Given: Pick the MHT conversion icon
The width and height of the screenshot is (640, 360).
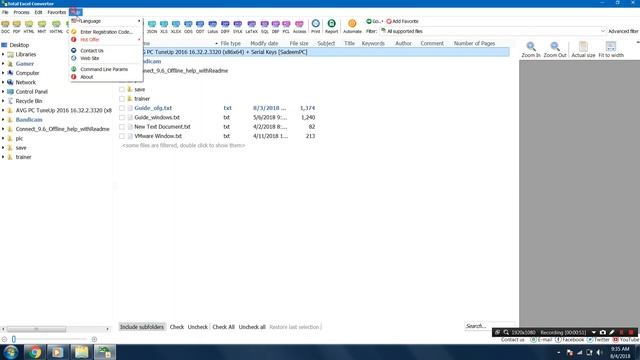Looking at the screenshot, I should 42,26.
